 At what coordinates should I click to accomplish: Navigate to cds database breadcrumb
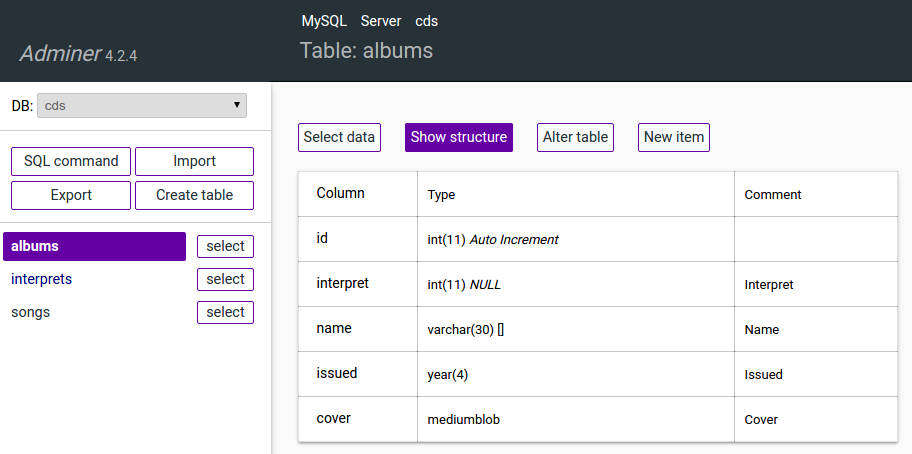coord(426,21)
